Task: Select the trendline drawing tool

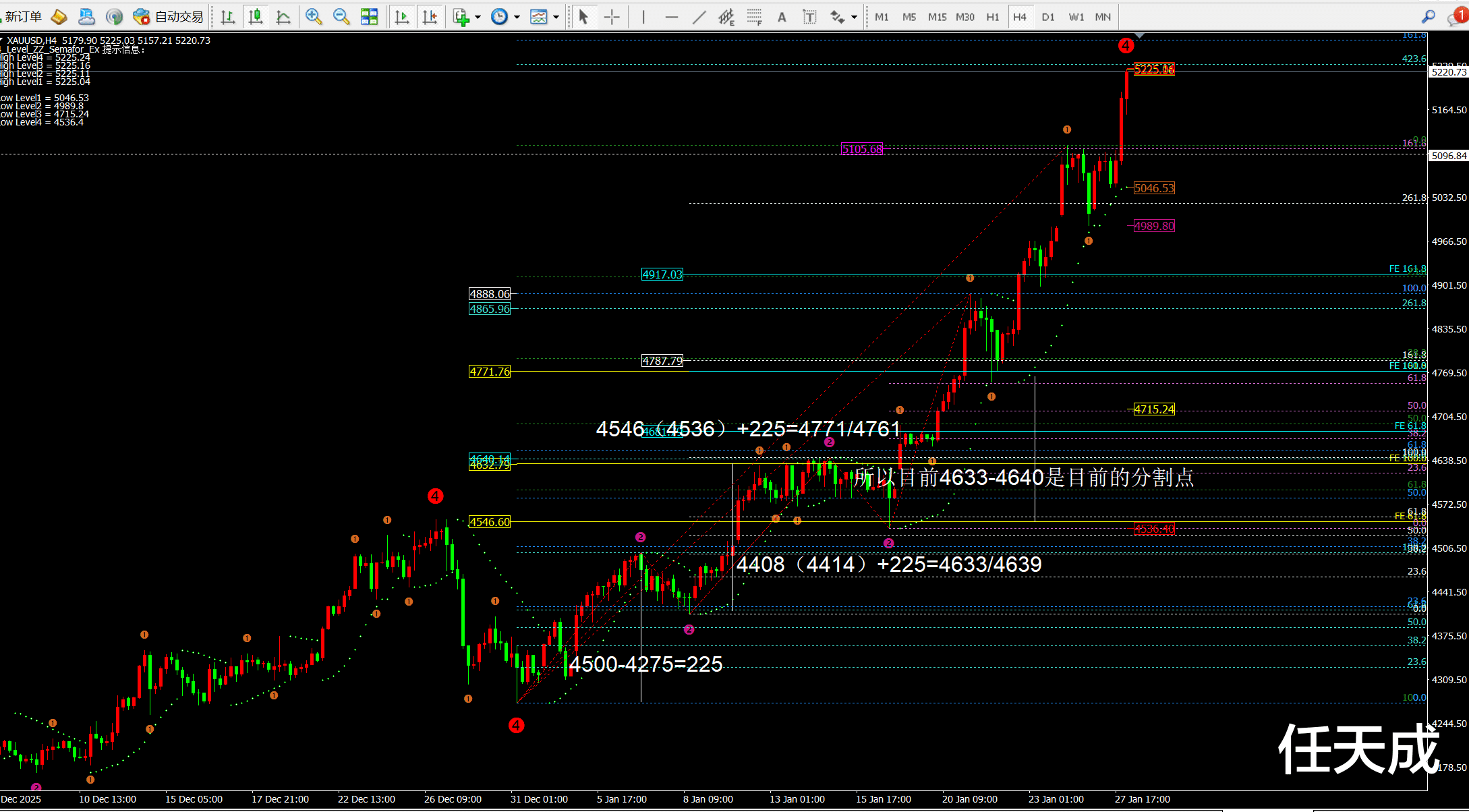Action: 699,17
